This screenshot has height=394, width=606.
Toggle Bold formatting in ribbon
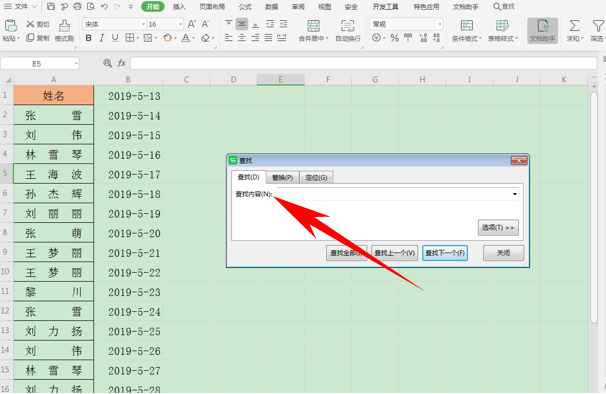89,38
